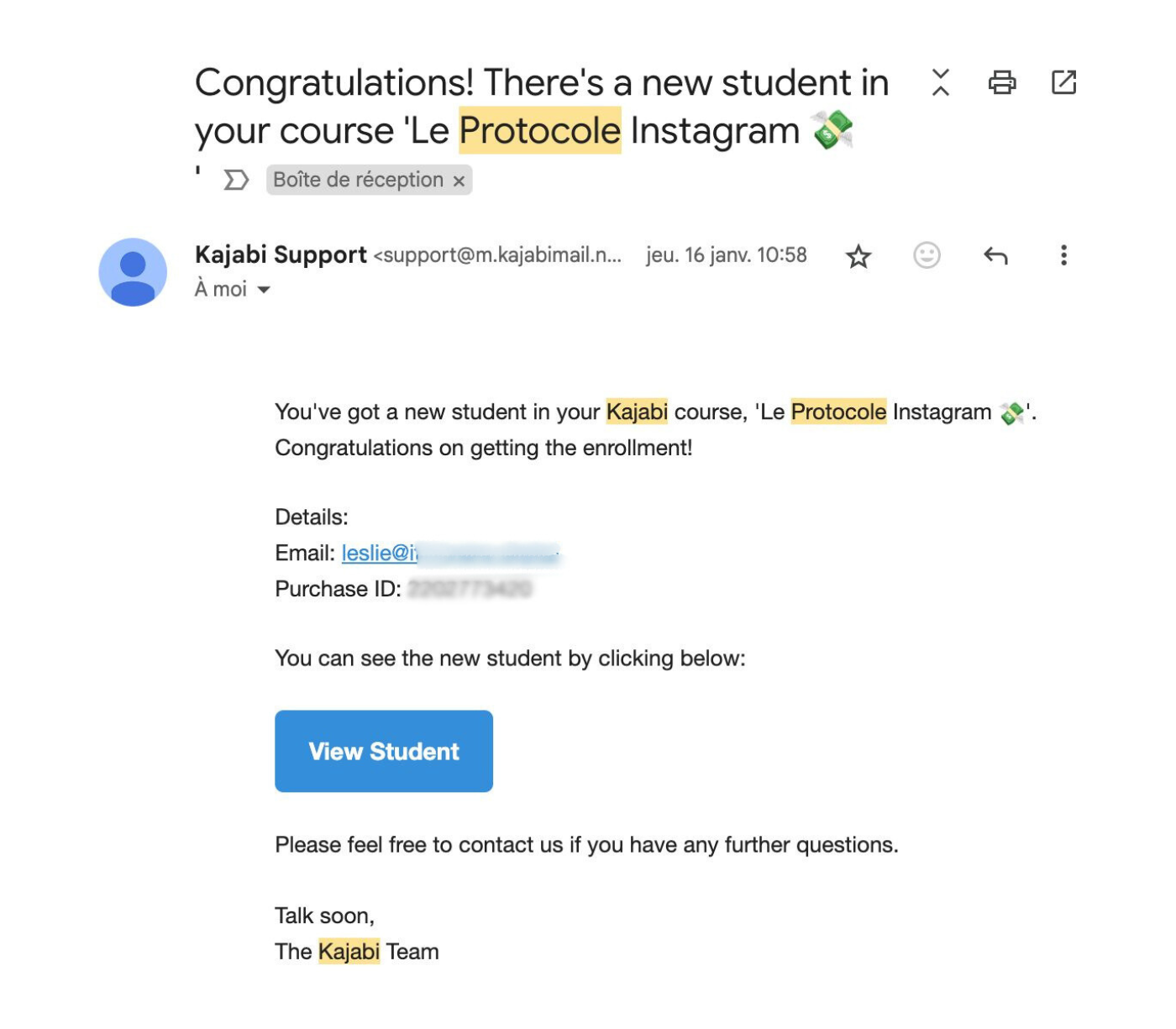The height and width of the screenshot is (1029, 1176).
Task: Click the money emoji in the subject line
Action: pyautogui.click(x=832, y=131)
